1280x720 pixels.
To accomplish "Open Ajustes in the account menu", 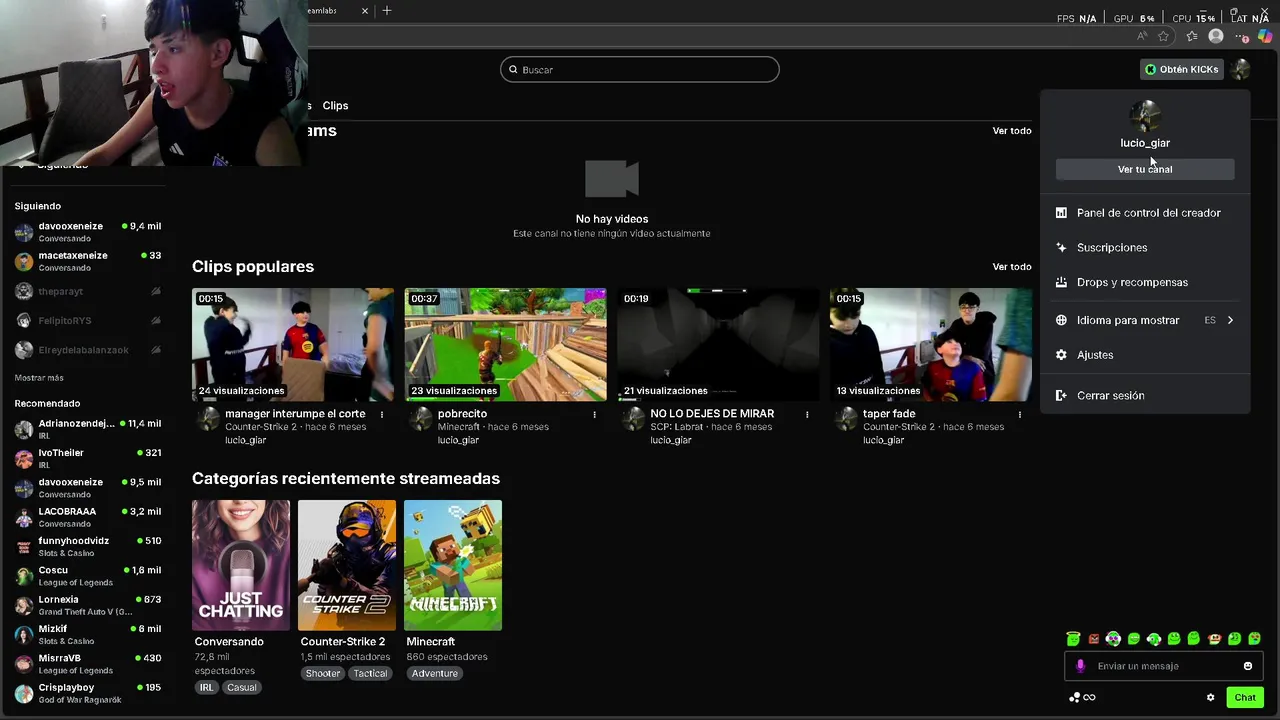I will click(1145, 355).
